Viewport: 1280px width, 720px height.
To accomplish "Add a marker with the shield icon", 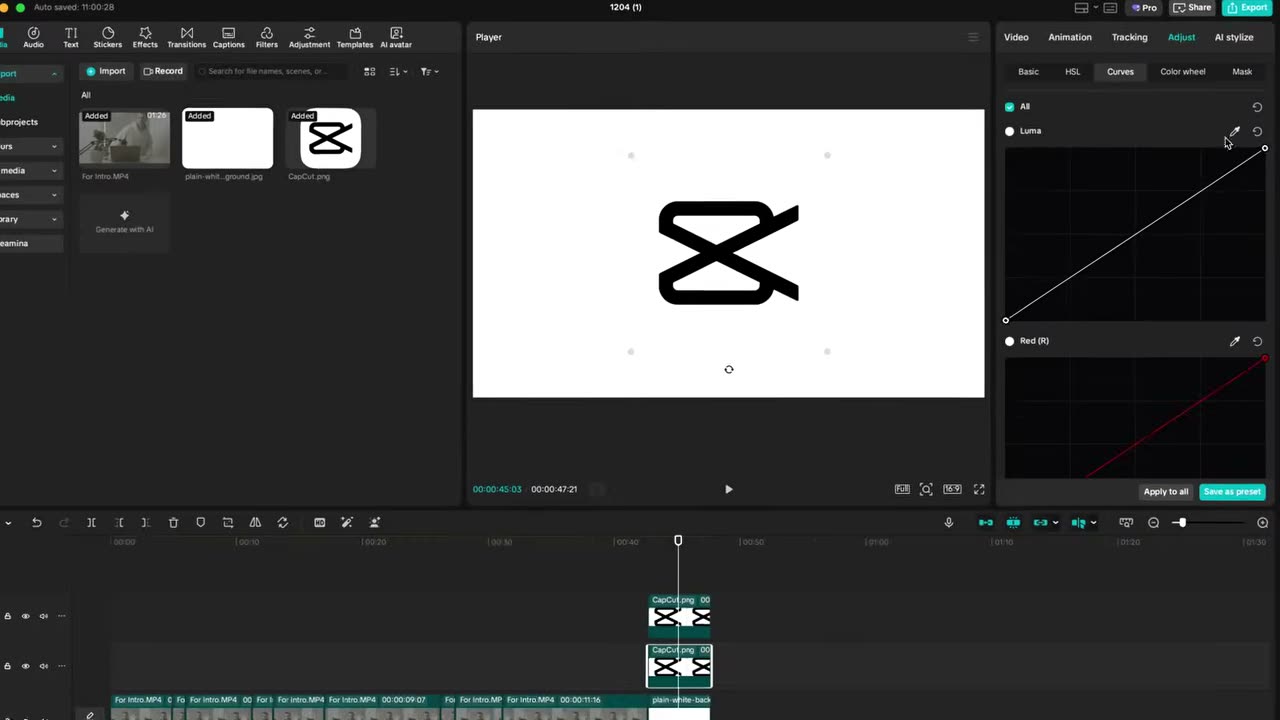I will (200, 522).
